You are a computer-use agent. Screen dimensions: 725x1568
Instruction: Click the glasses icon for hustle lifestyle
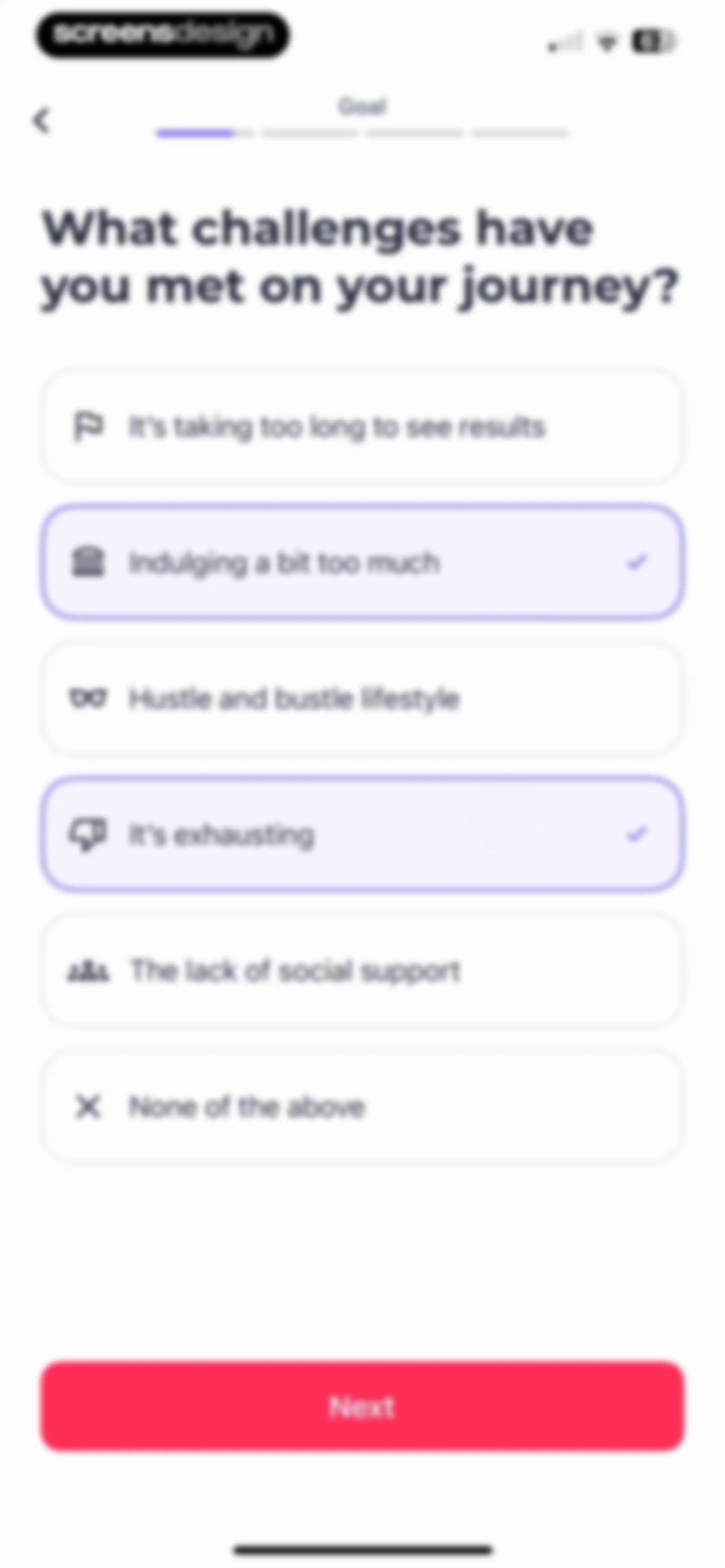coord(88,698)
